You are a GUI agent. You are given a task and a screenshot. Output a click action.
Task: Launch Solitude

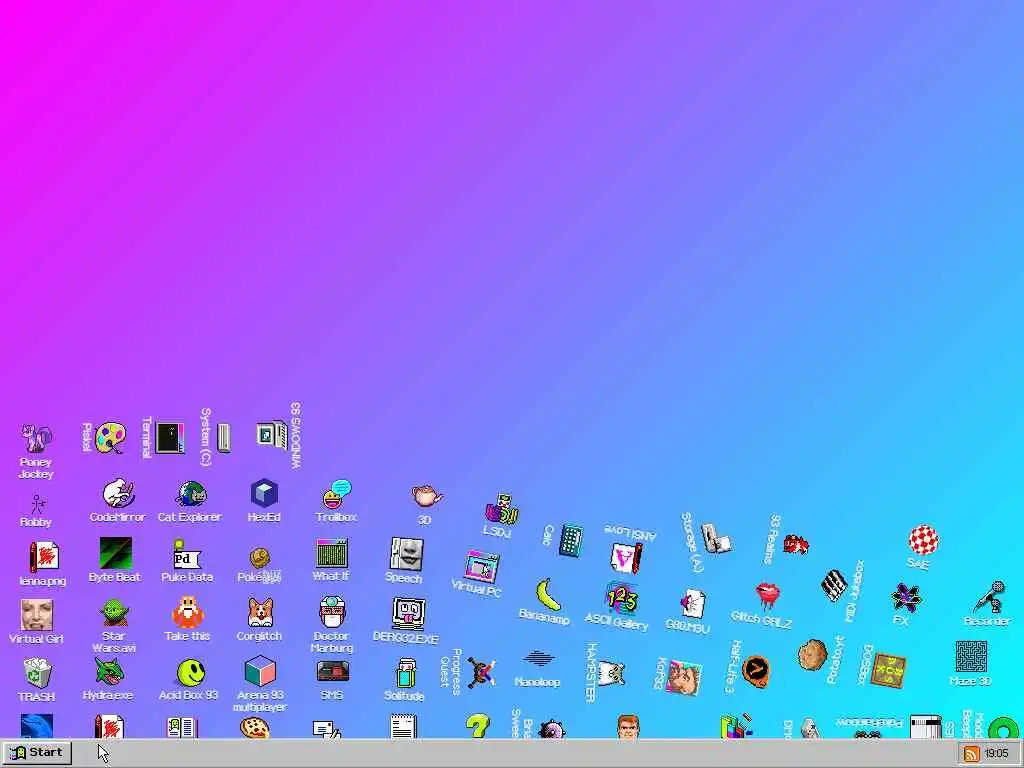pos(406,673)
